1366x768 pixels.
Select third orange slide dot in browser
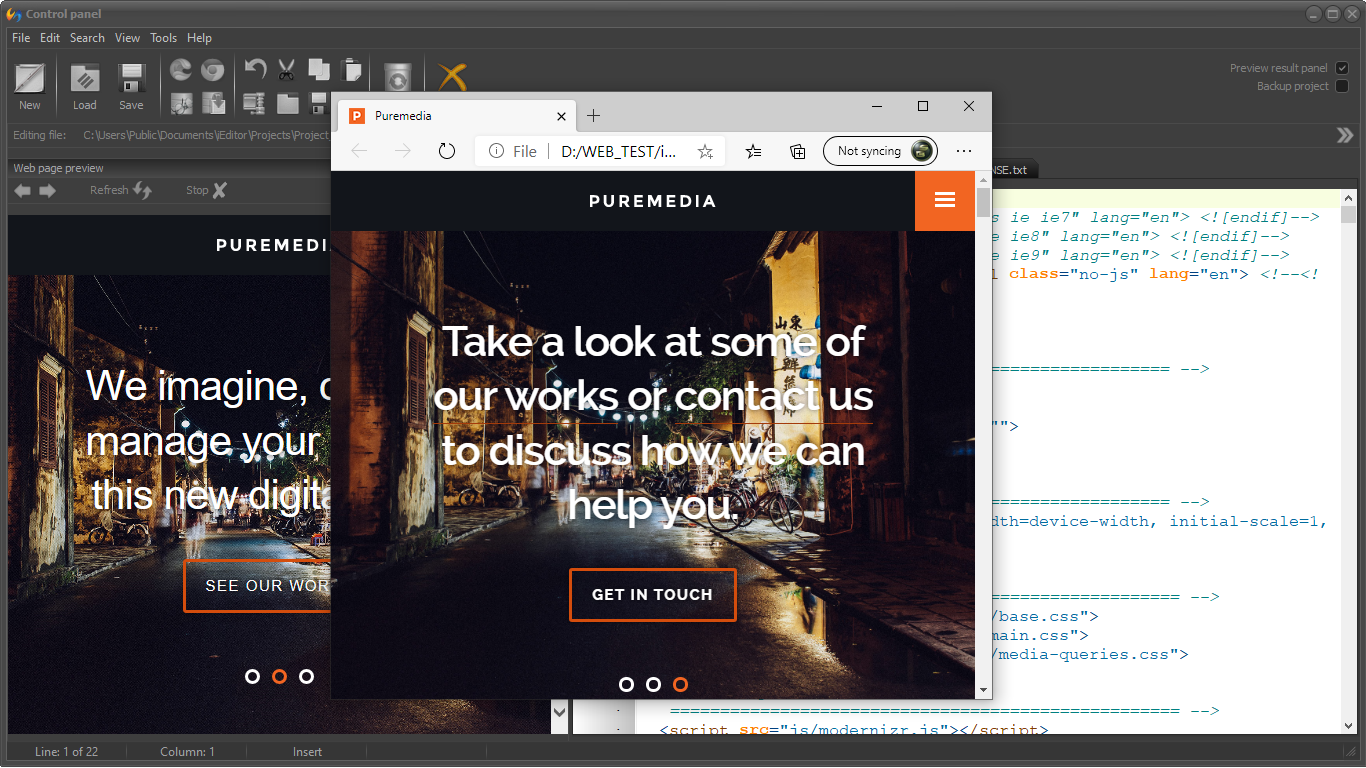pos(680,685)
